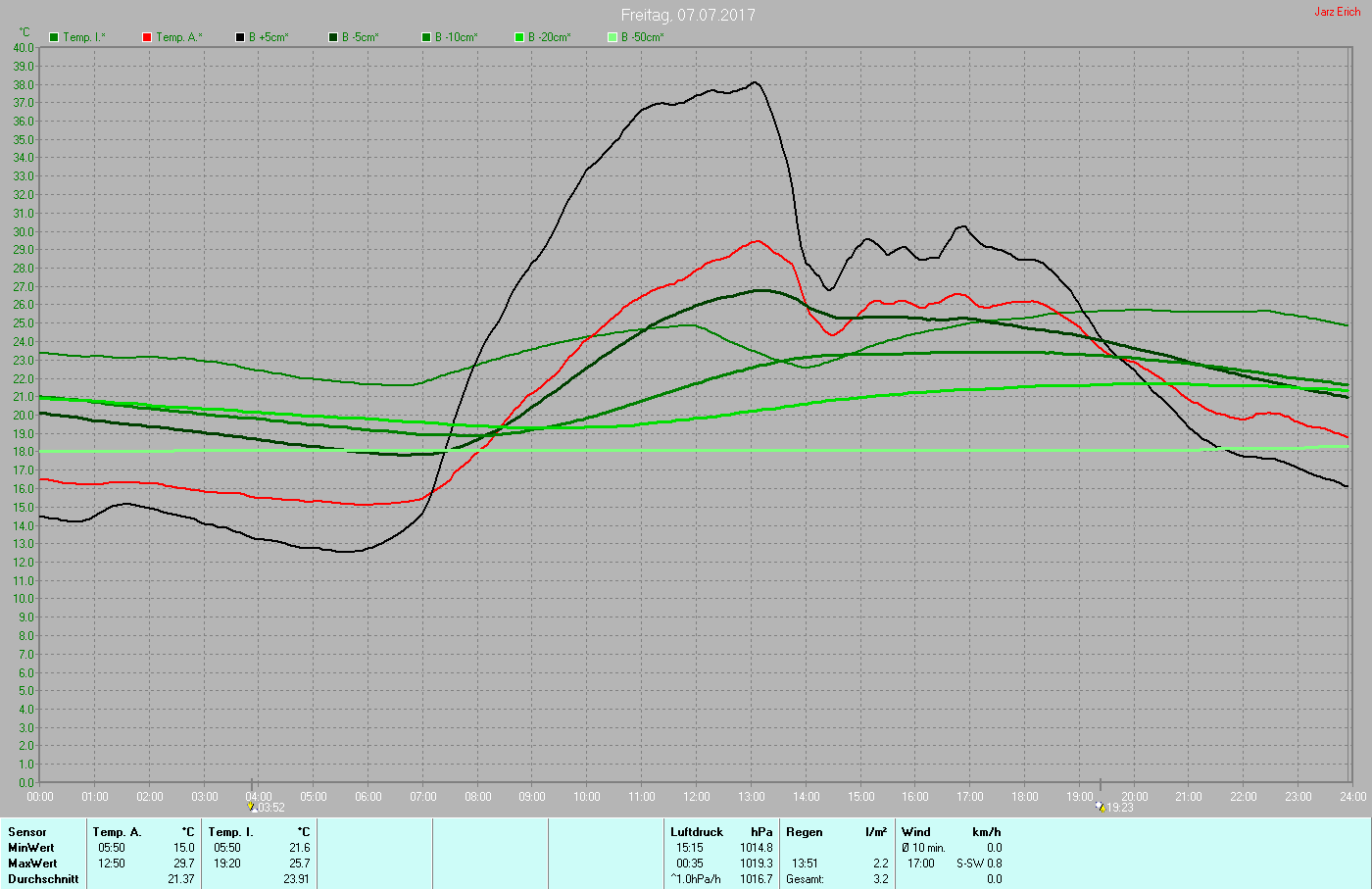The height and width of the screenshot is (889, 1372).
Task: Click the sunrise time "03:52"
Action: [x=271, y=808]
